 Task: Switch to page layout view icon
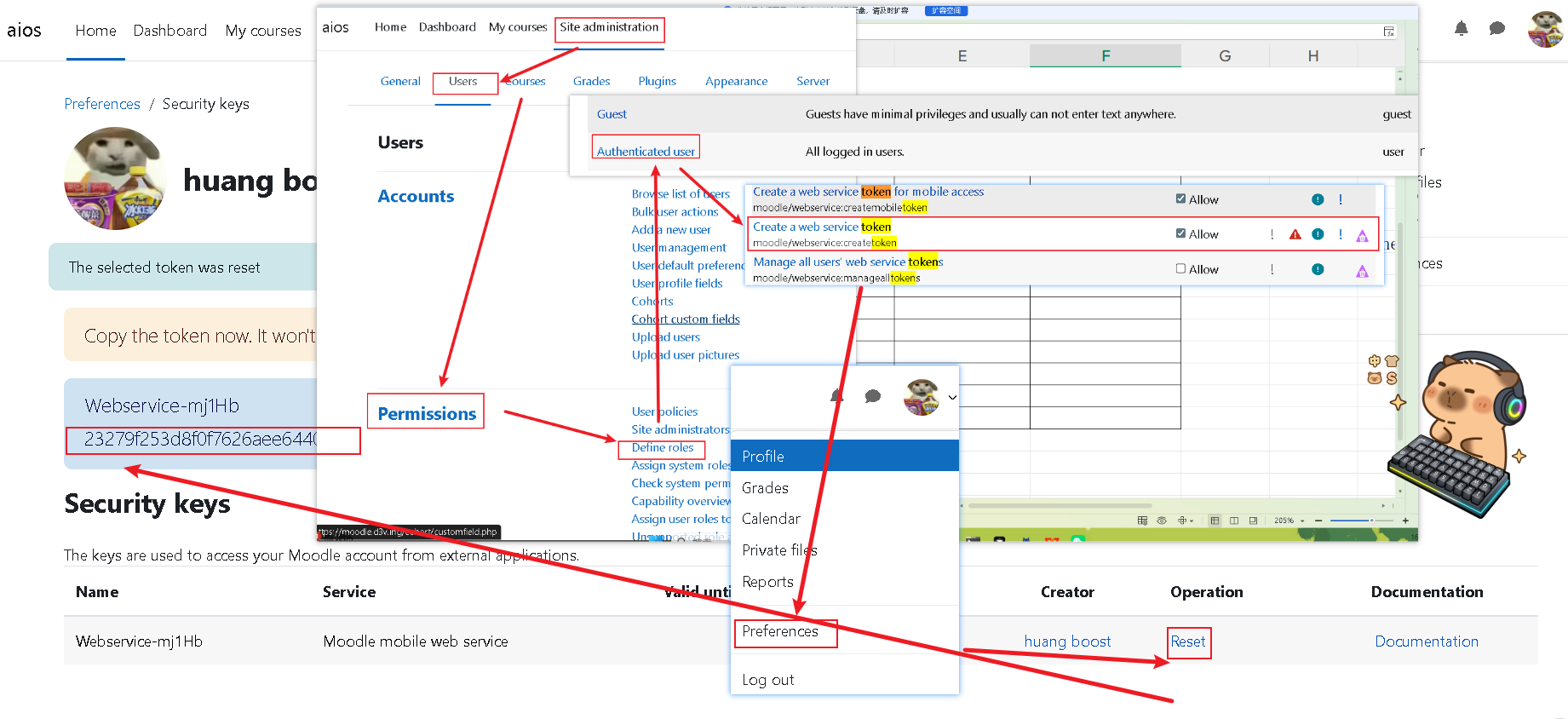pos(1234,521)
